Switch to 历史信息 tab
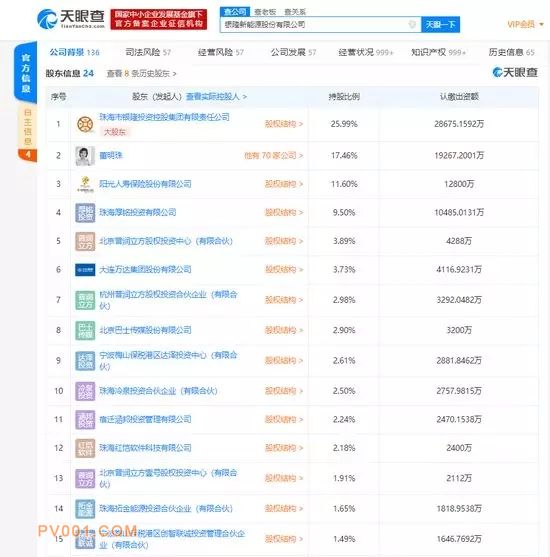The width and height of the screenshot is (550, 557). click(511, 53)
